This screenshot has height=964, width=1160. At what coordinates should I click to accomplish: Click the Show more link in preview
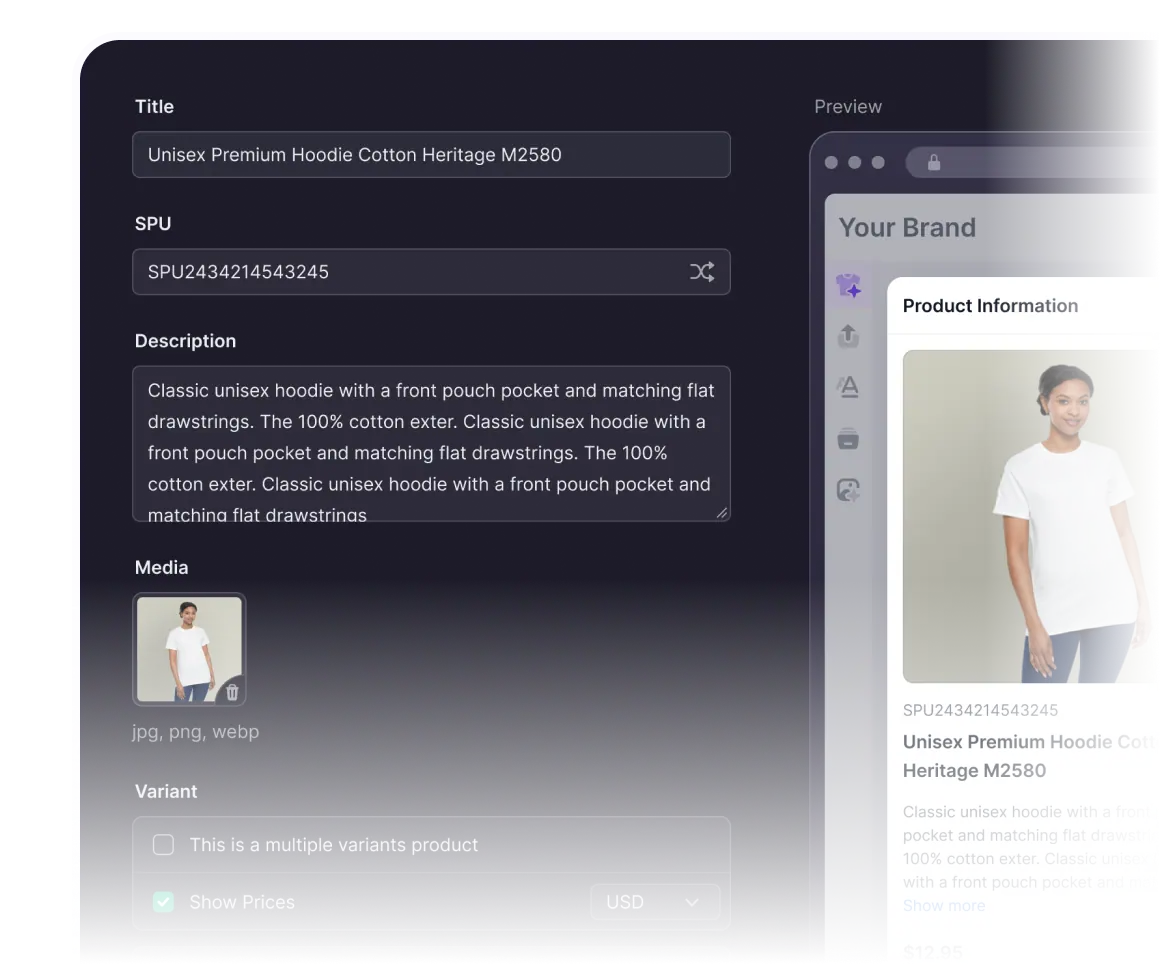tap(944, 906)
